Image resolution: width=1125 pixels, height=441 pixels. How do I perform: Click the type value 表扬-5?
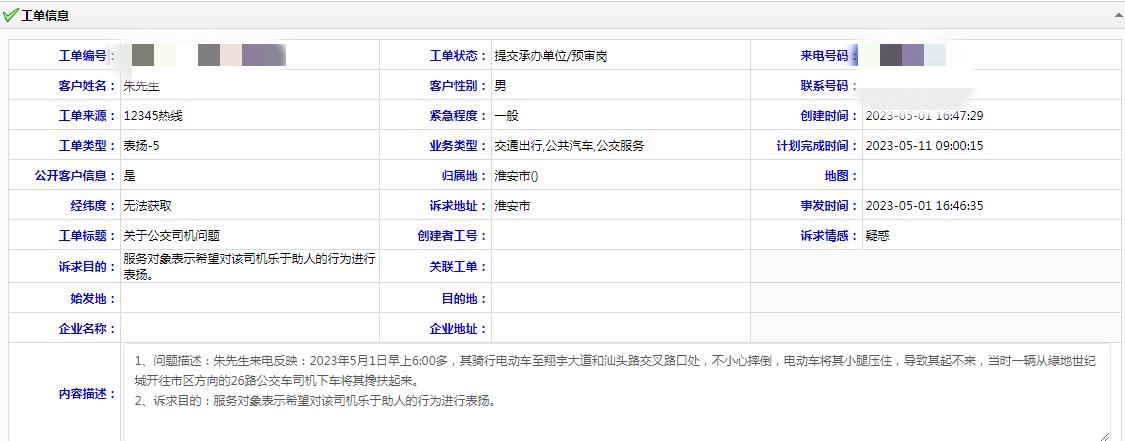point(141,146)
